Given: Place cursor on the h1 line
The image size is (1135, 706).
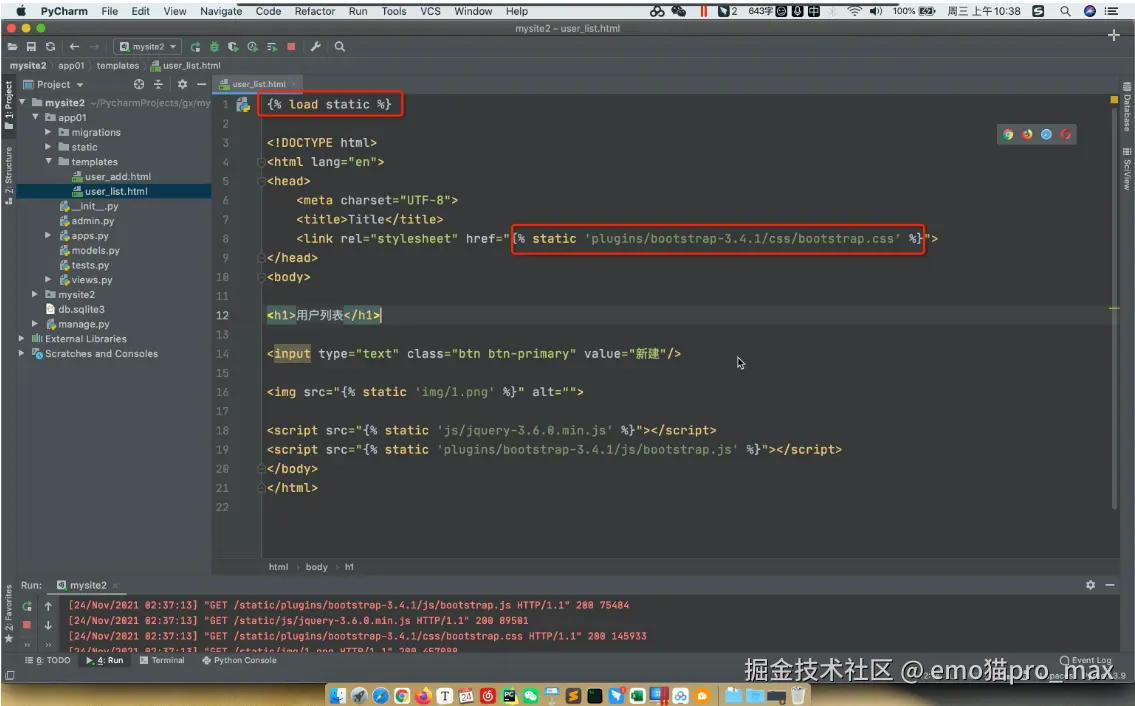Looking at the screenshot, I should coord(324,315).
